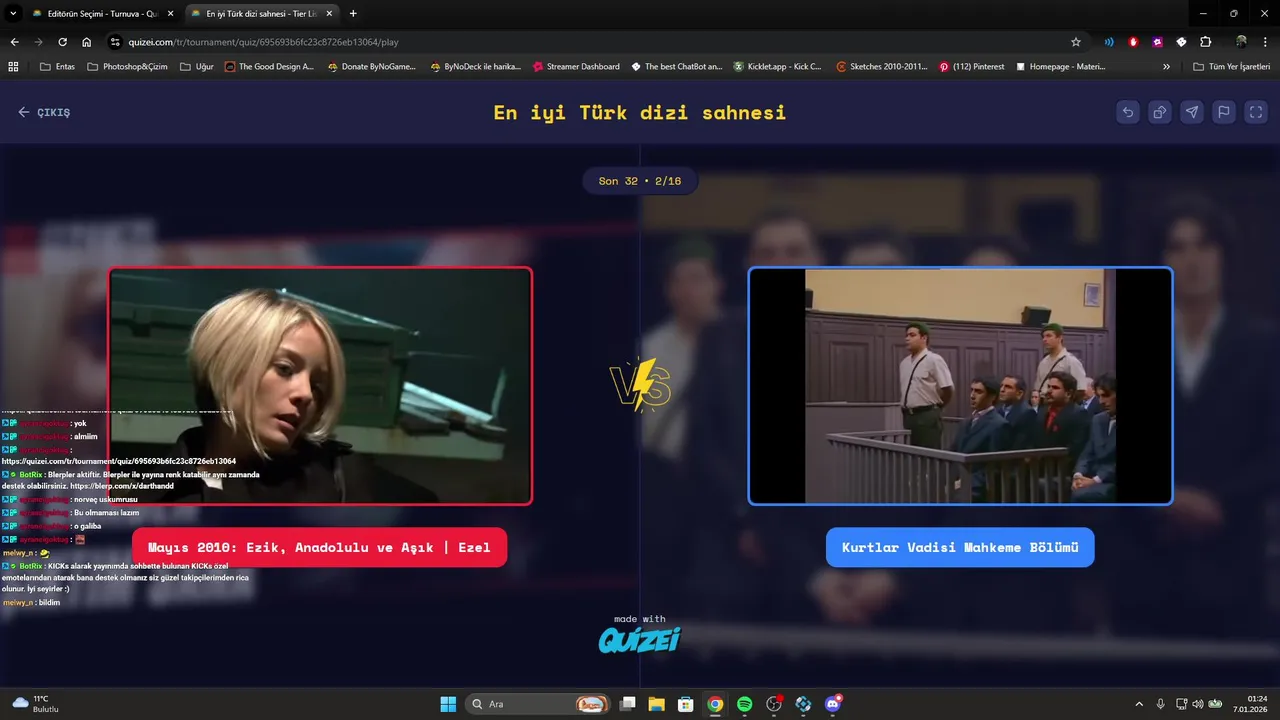The height and width of the screenshot is (720, 1280).
Task: Click the microphone tray icon
Action: [x=1160, y=704]
